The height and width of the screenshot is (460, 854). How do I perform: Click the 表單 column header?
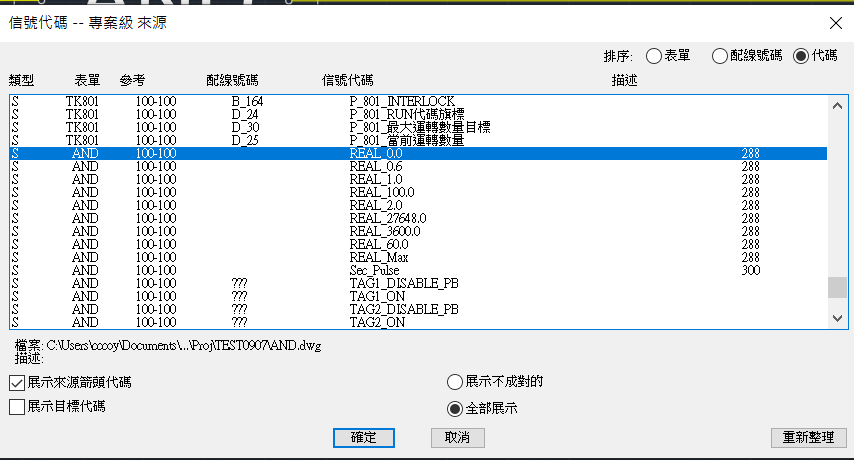(x=87, y=81)
